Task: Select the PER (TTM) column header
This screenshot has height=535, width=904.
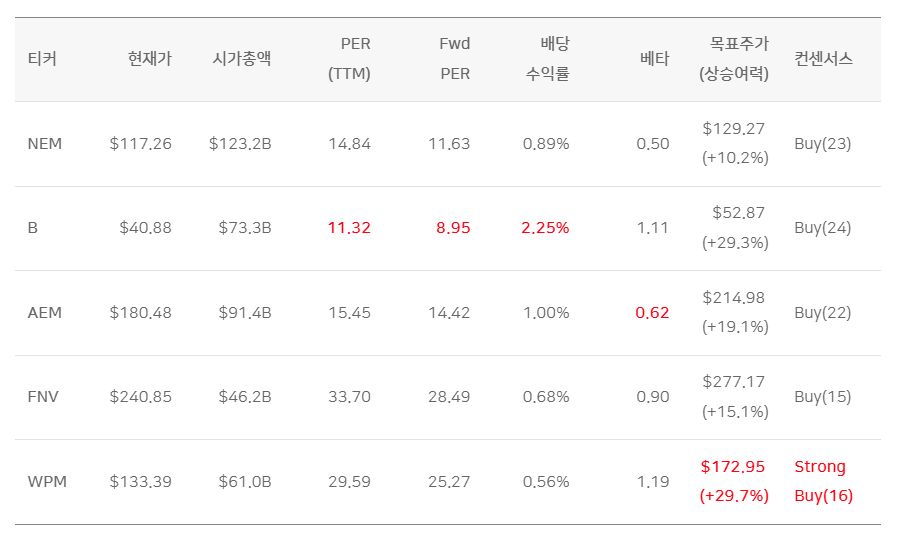Action: click(x=349, y=59)
